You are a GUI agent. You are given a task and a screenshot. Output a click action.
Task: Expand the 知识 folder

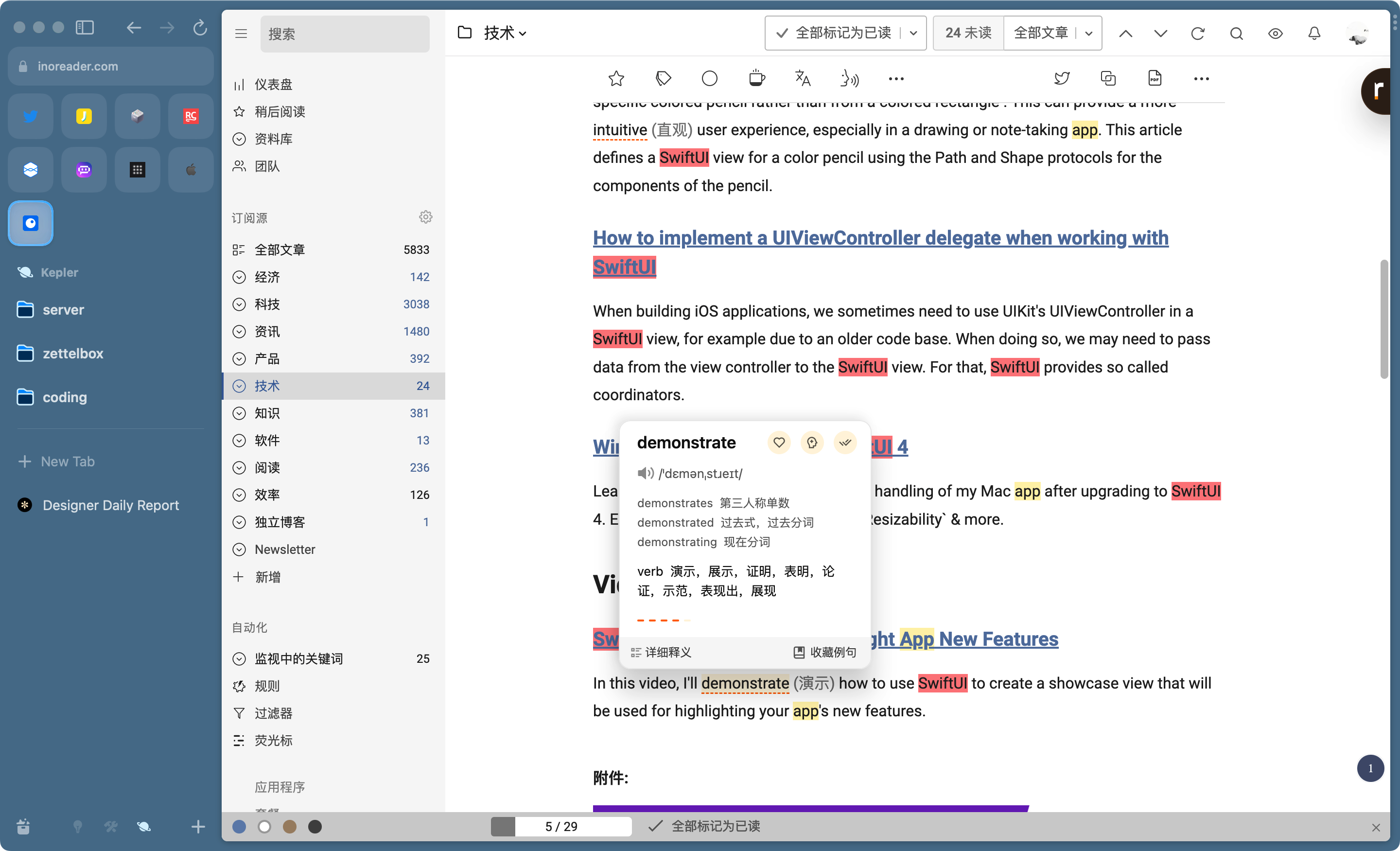click(x=239, y=413)
